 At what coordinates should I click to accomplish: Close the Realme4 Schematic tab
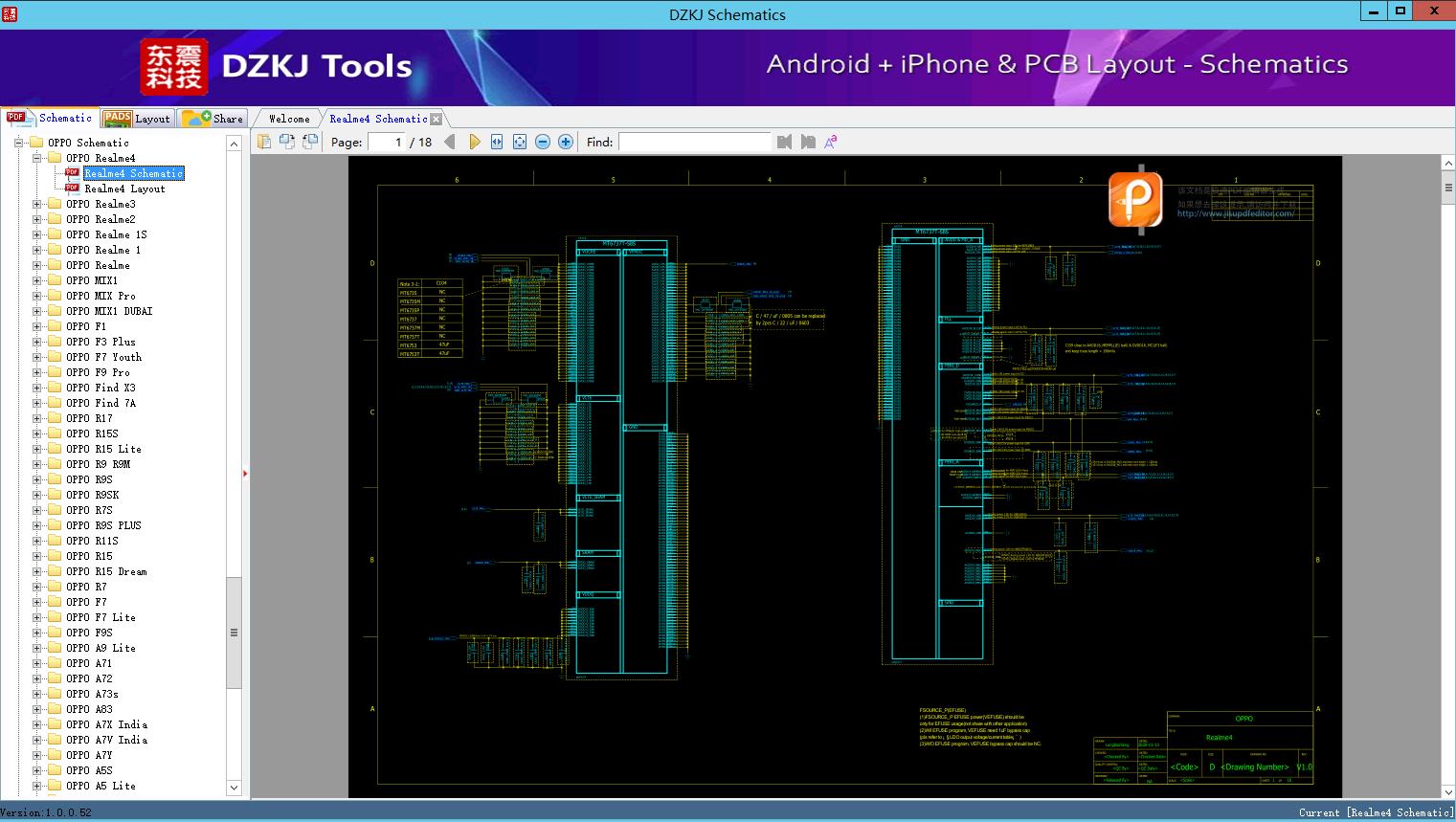[x=437, y=119]
